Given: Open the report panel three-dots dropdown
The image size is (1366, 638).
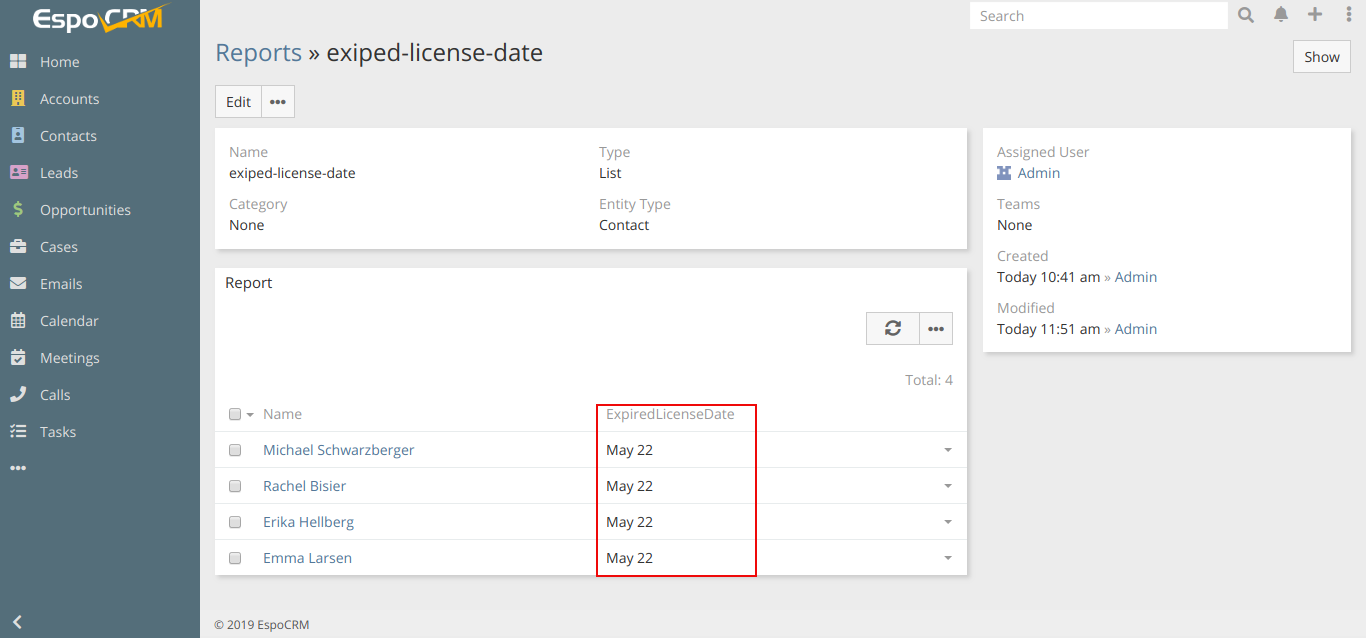Looking at the screenshot, I should pos(936,328).
